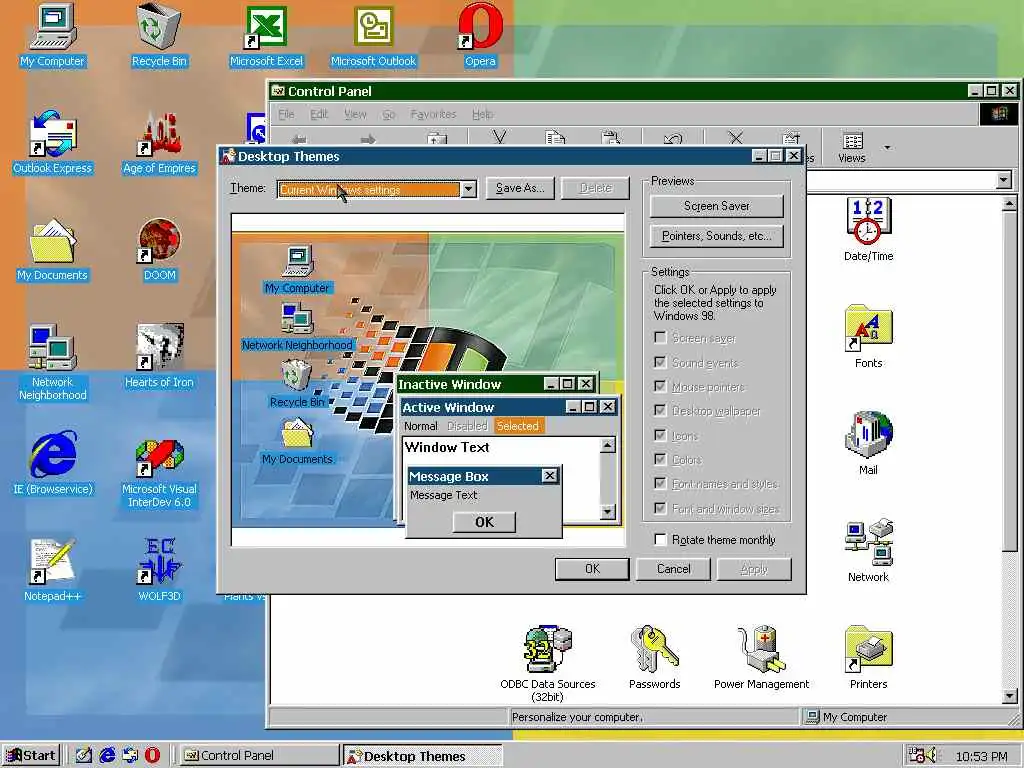Screen dimensions: 1024x768
Task: Toggle the Desktop wallpaper checkbox
Action: [660, 411]
